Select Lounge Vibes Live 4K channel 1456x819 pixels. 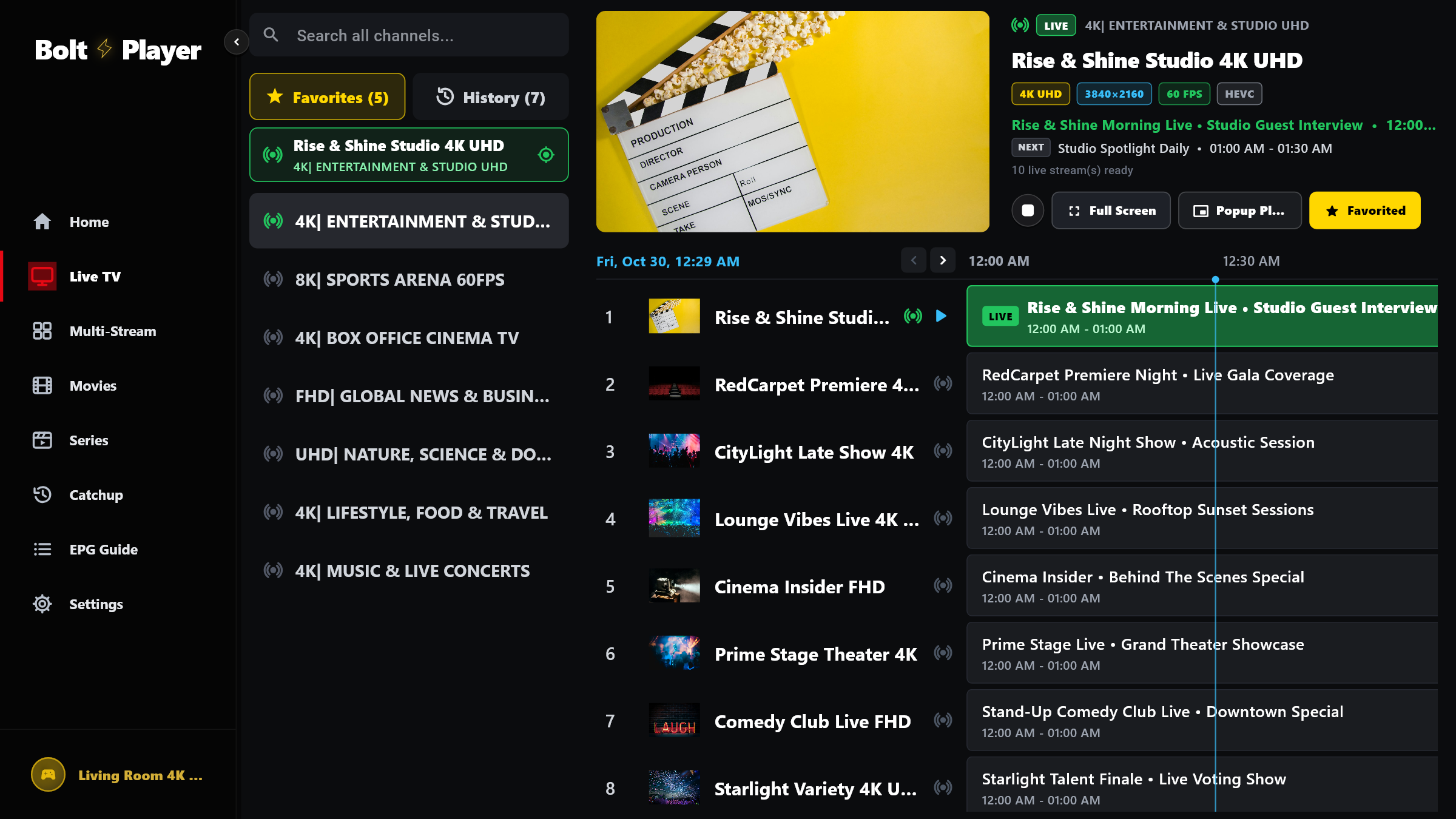pyautogui.click(x=780, y=519)
